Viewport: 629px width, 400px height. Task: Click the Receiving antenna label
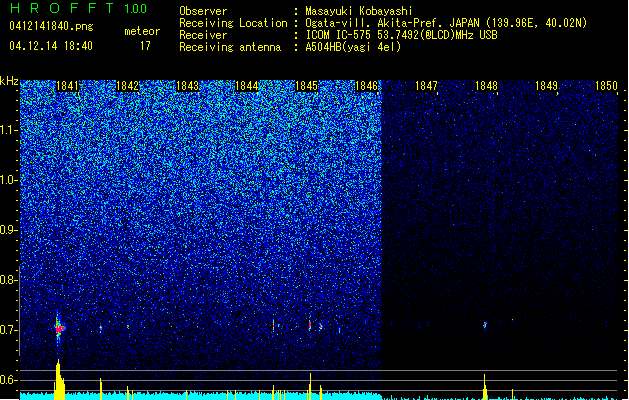click(230, 47)
